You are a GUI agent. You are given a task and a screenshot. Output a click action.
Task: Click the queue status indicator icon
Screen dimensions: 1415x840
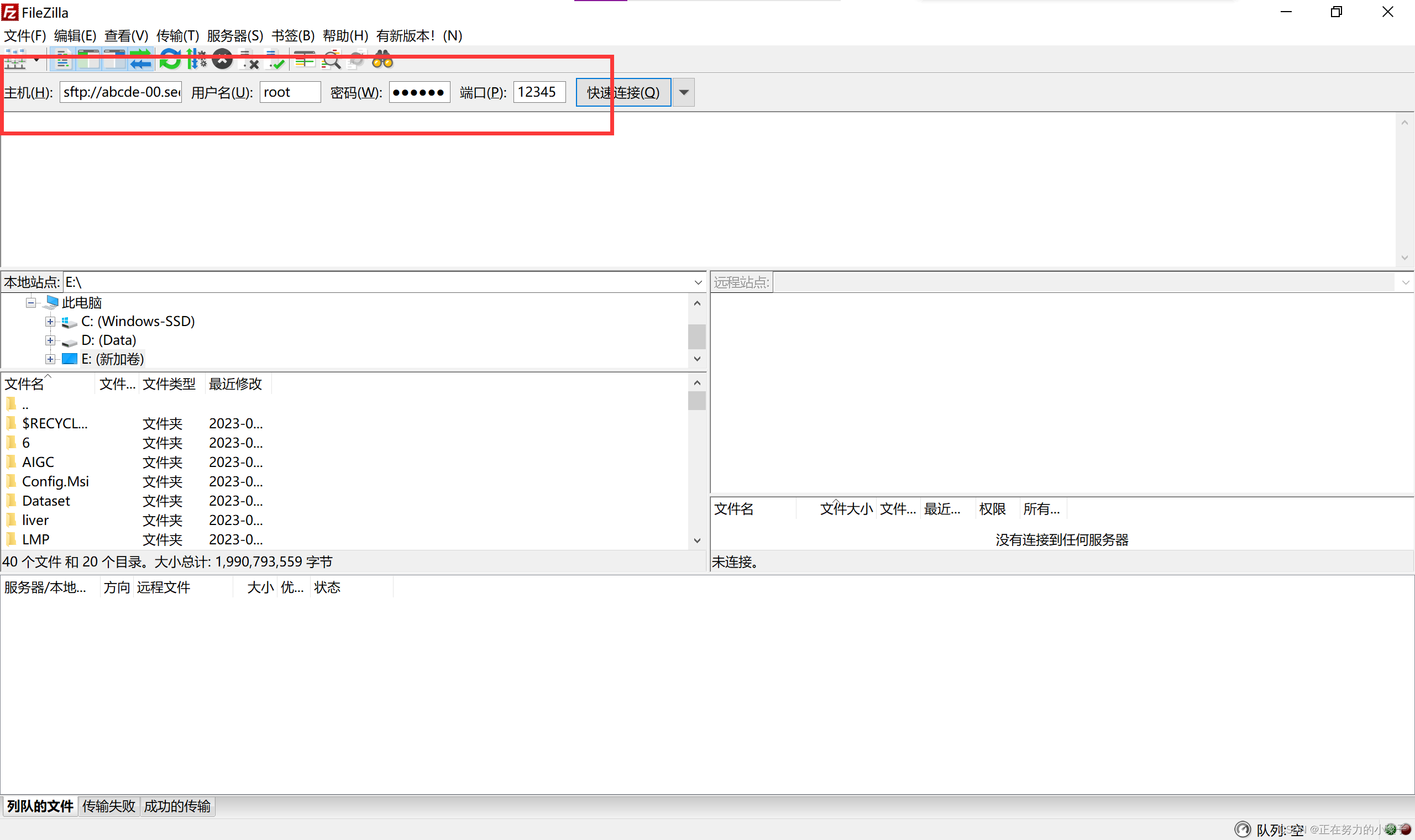point(1243,830)
